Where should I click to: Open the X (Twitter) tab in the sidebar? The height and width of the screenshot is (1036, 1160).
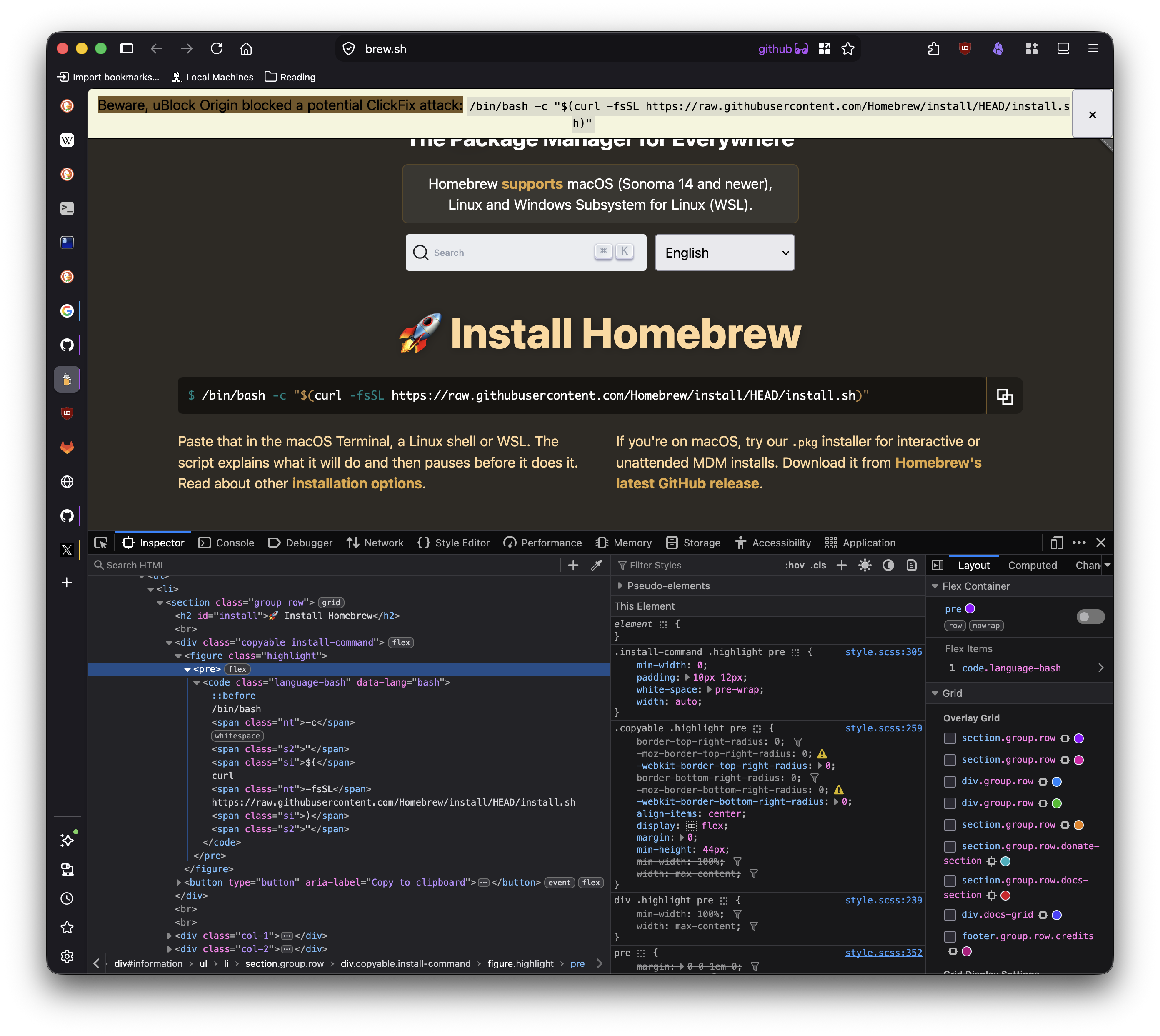67,550
